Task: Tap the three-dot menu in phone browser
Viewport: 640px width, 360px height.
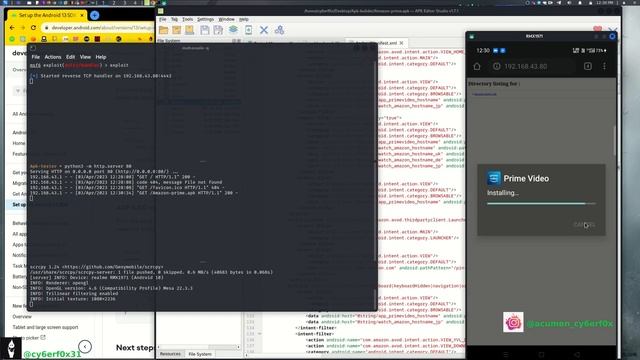Action: pos(604,66)
